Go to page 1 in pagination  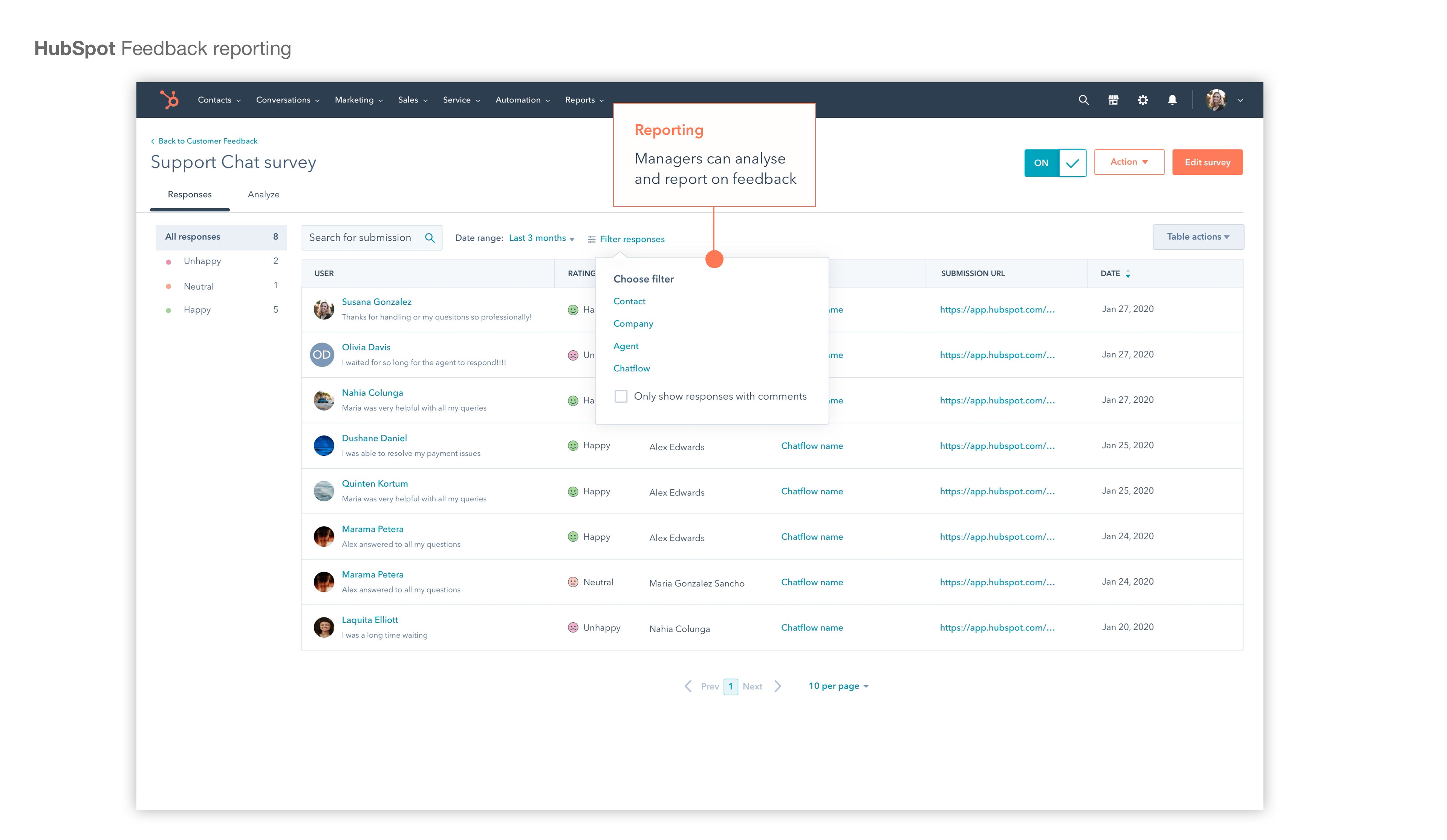coord(730,686)
